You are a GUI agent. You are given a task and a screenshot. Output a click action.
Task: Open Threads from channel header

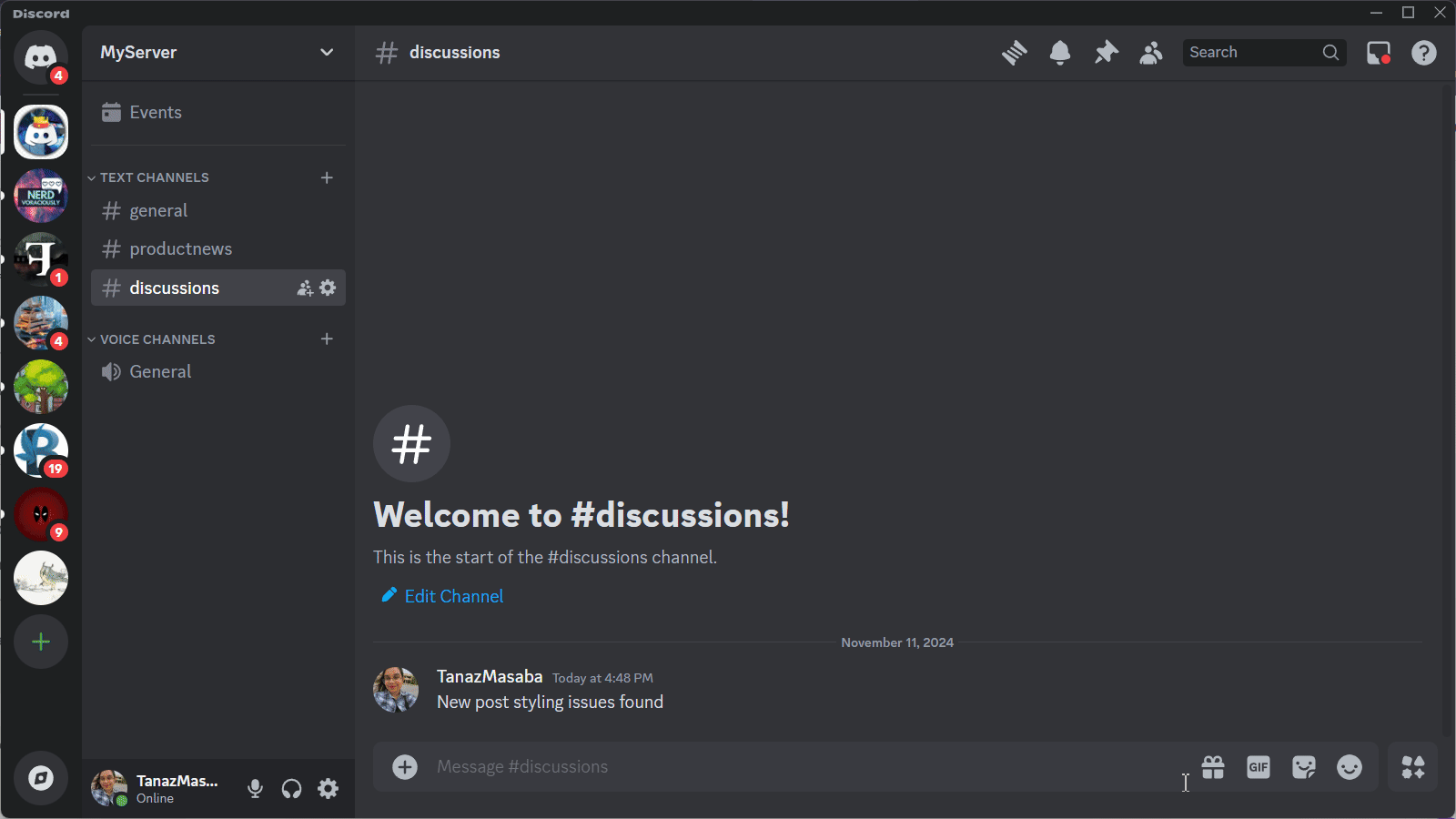point(1015,53)
